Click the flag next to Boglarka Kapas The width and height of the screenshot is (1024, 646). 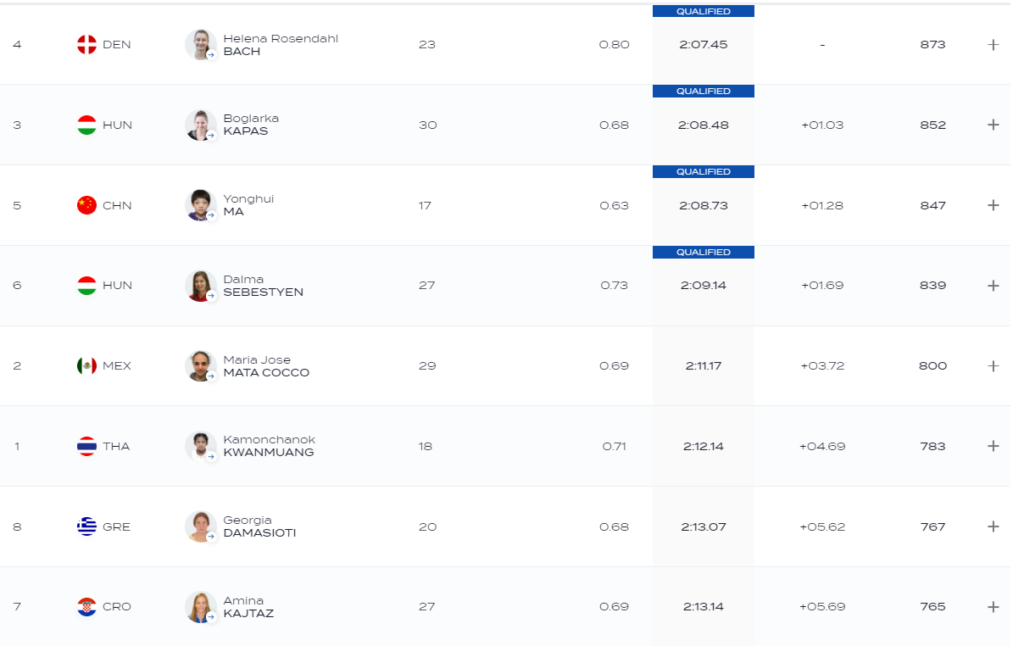click(x=87, y=125)
